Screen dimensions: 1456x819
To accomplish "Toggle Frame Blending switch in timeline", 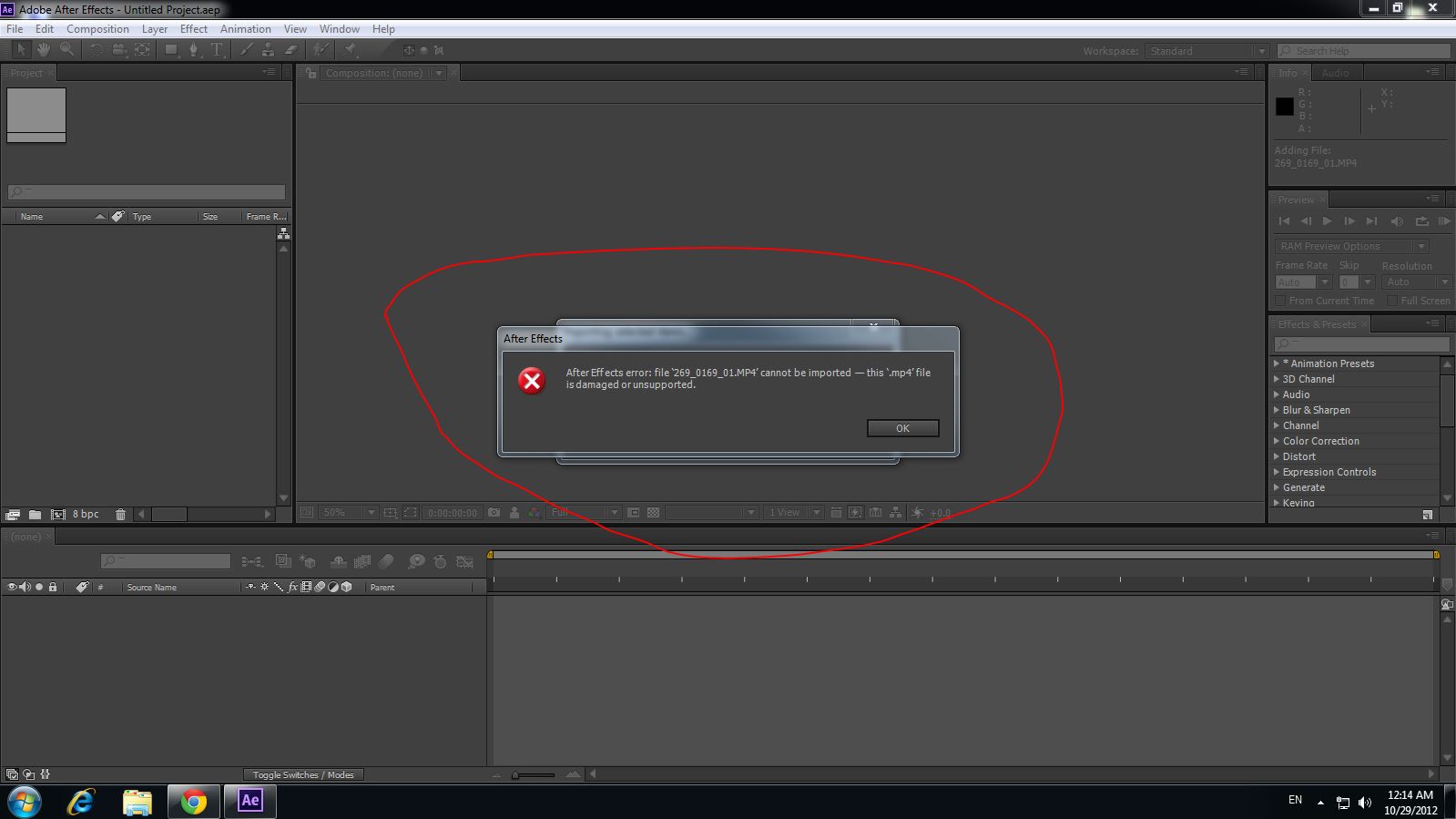I will [362, 562].
